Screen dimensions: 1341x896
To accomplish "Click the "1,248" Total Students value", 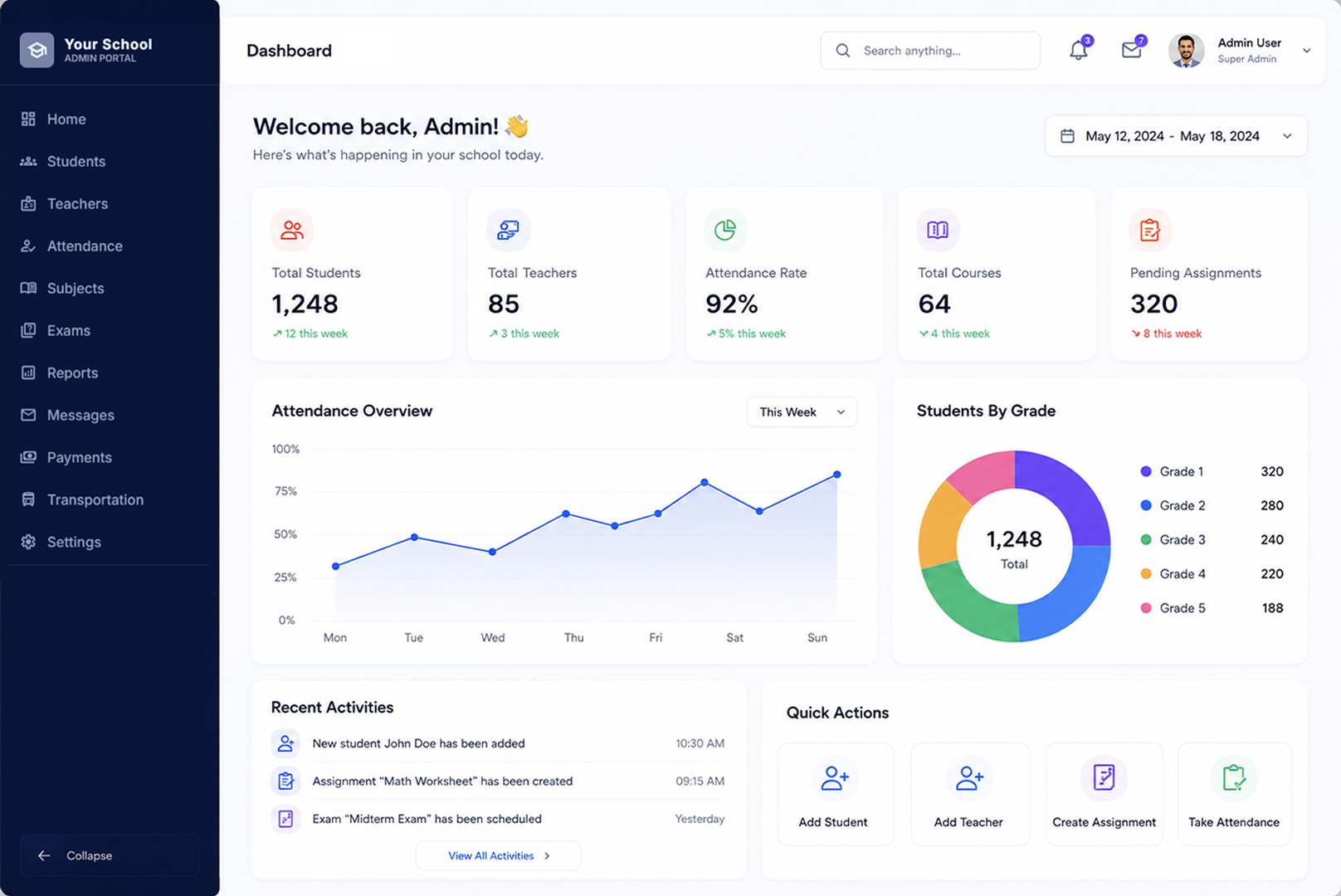I will tap(305, 304).
